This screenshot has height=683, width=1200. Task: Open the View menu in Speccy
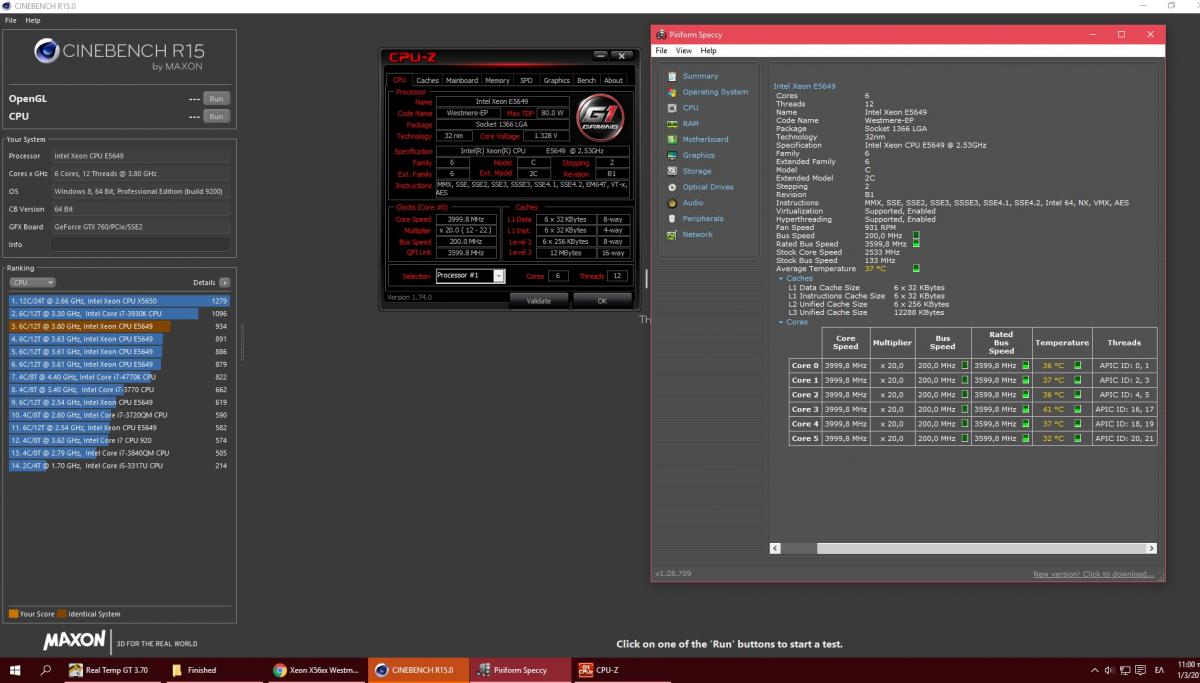(x=684, y=50)
